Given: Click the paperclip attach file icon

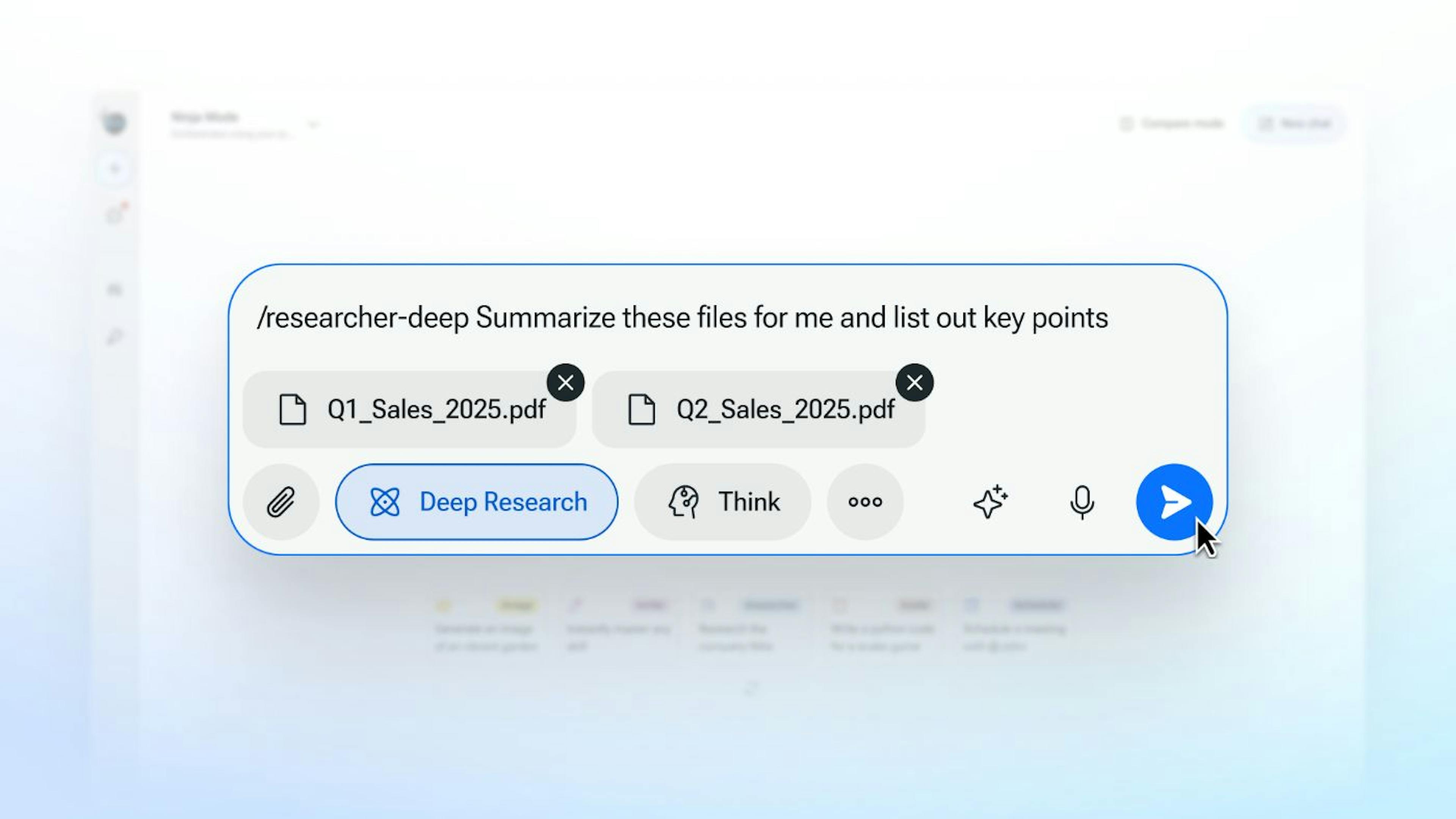Looking at the screenshot, I should (x=281, y=502).
